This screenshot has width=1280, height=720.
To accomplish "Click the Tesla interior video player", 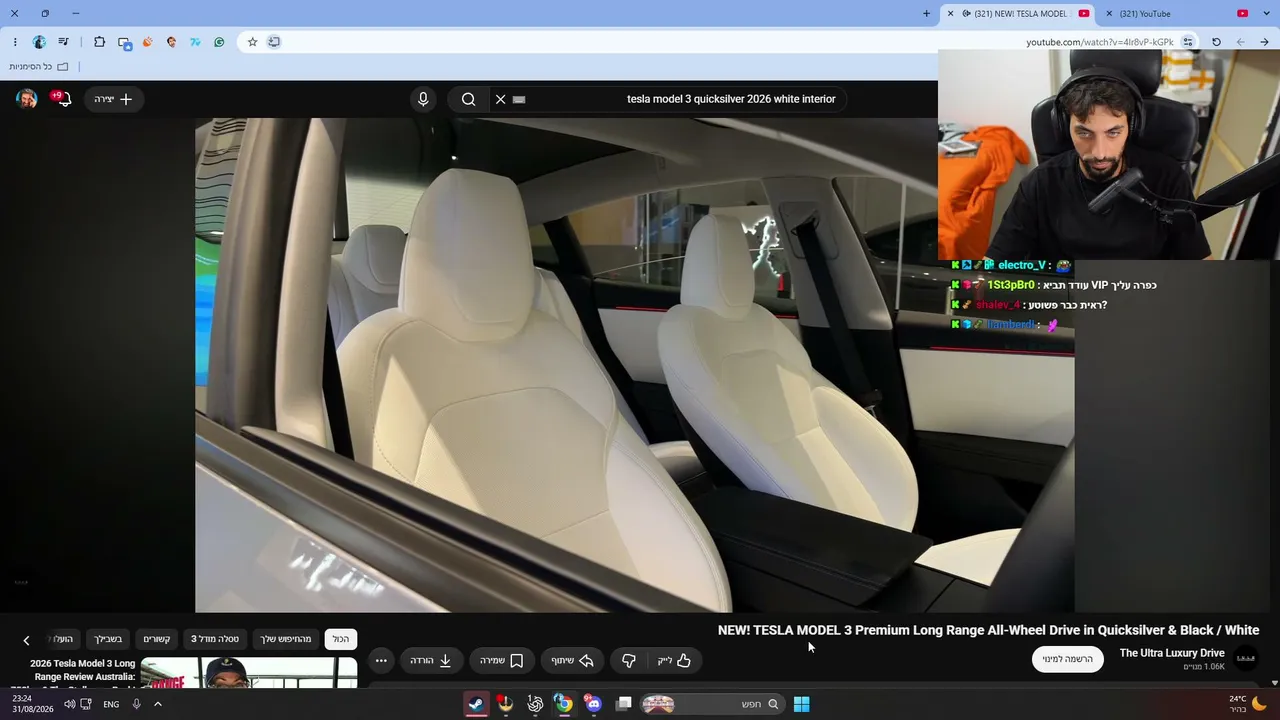I will point(635,365).
